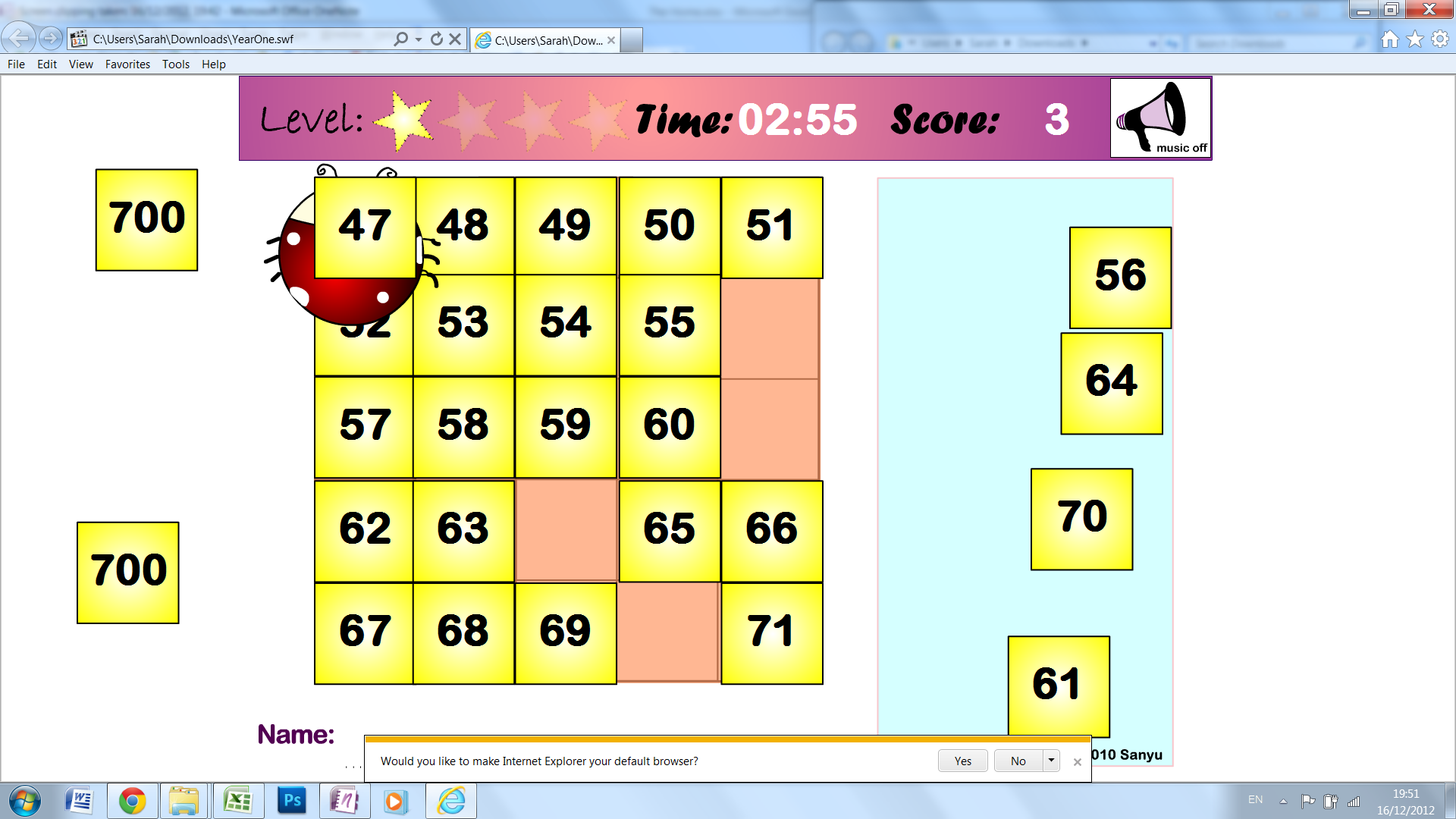
Task: Dismiss the default browser notification bar
Action: (1077, 762)
